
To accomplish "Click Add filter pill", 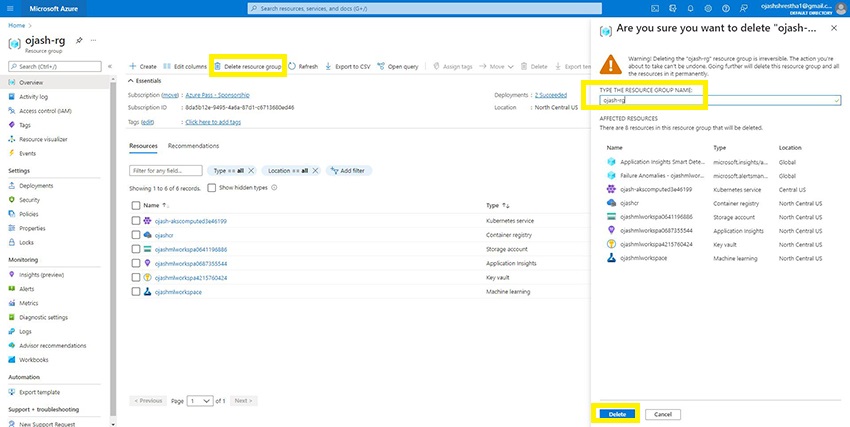I will tap(349, 171).
